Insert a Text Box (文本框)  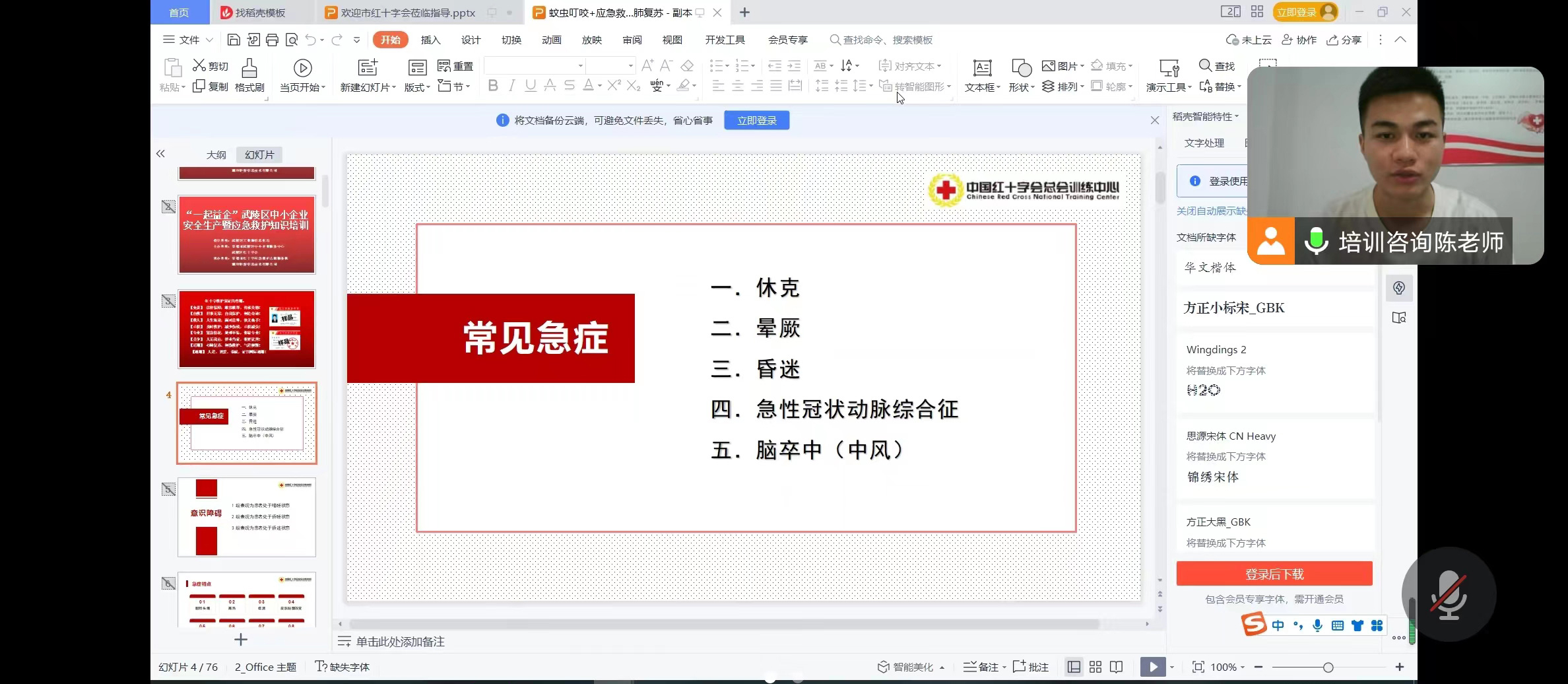(982, 68)
